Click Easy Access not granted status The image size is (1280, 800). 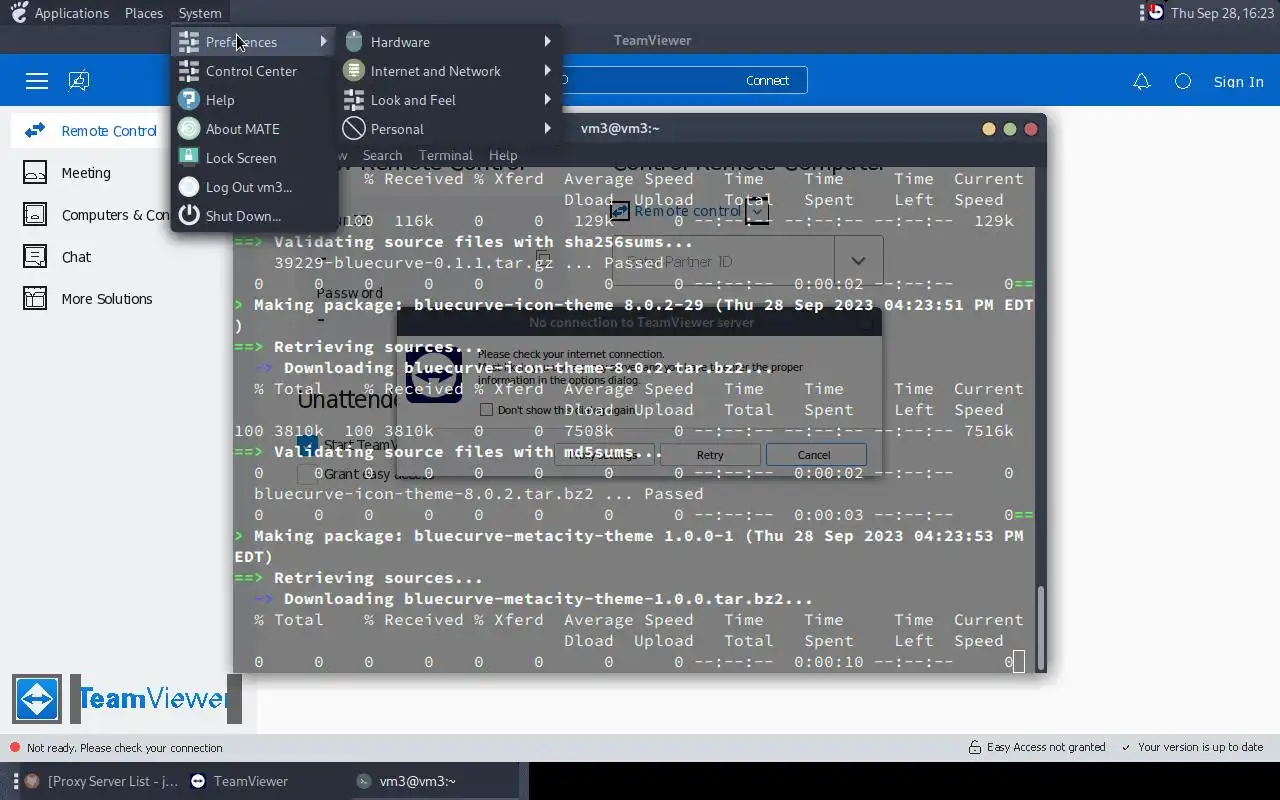[x=1037, y=747]
